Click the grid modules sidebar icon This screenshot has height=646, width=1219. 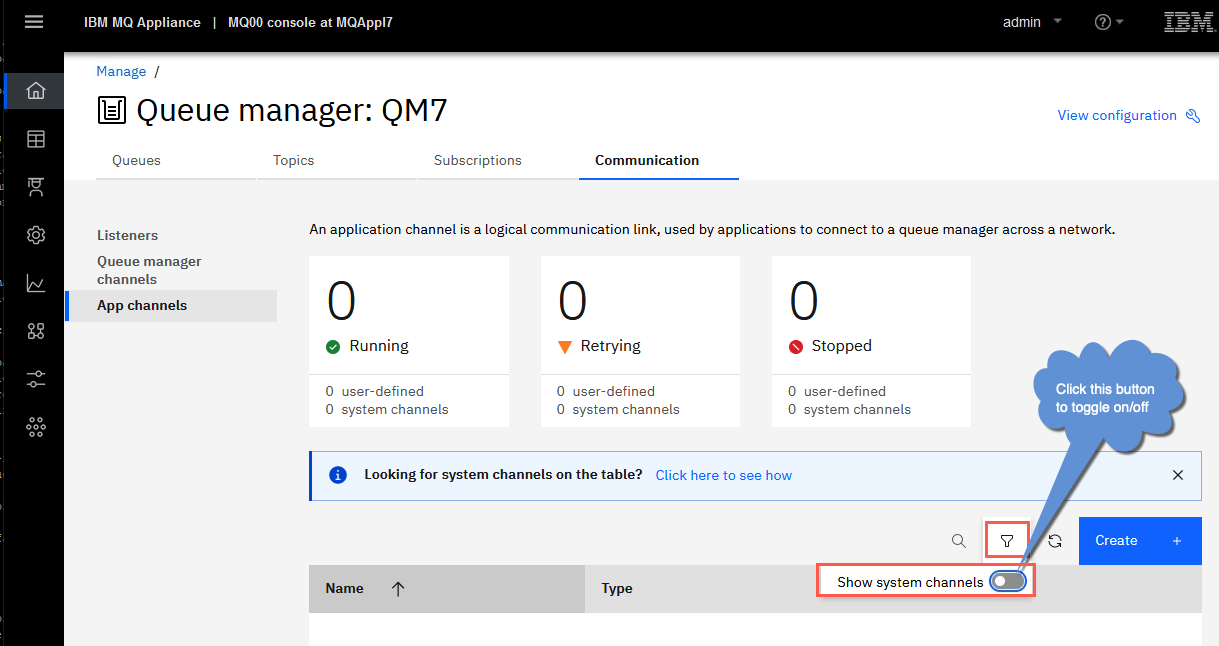click(x=36, y=331)
